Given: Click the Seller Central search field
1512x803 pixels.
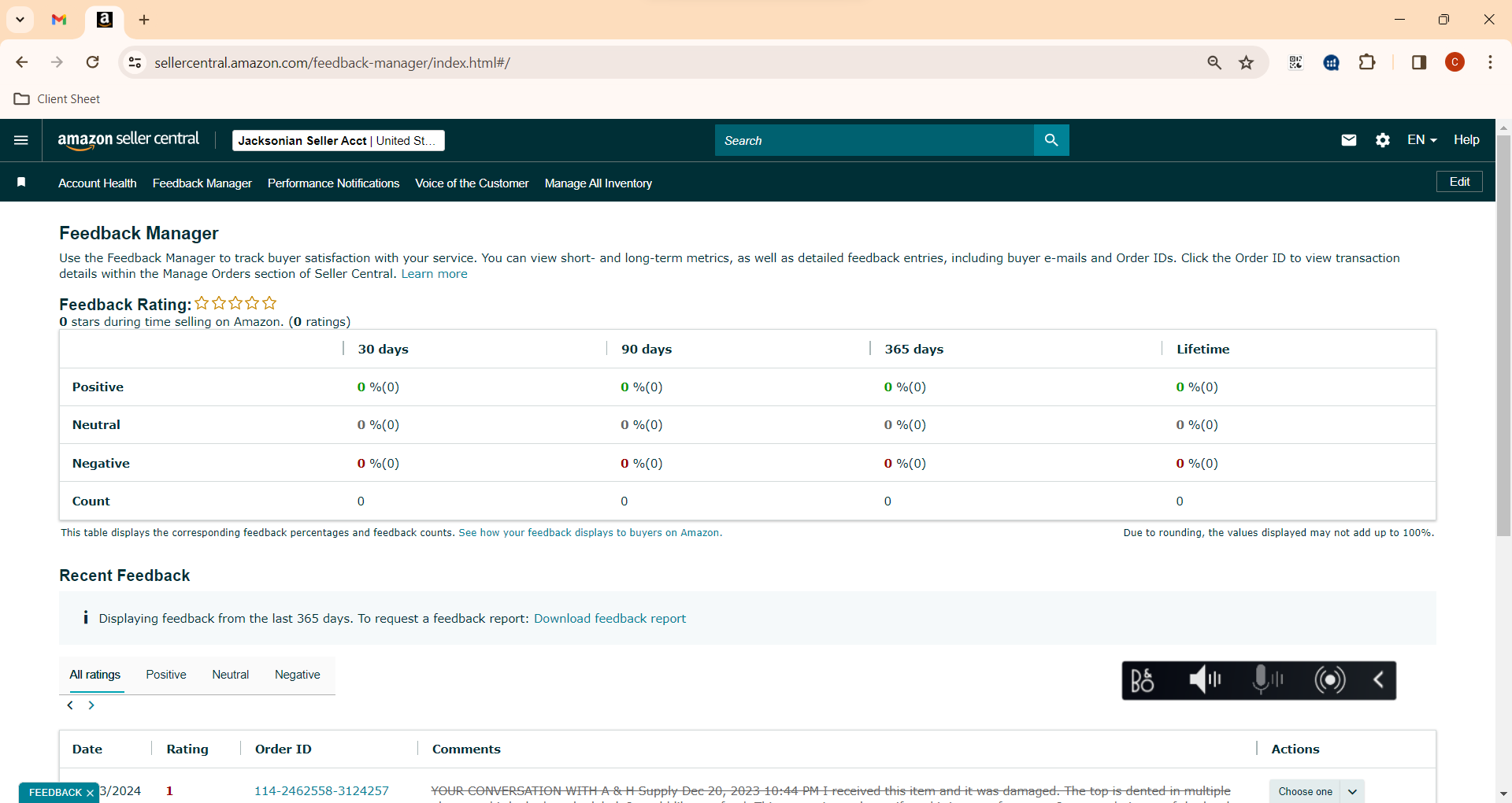Looking at the screenshot, I should click(x=874, y=140).
